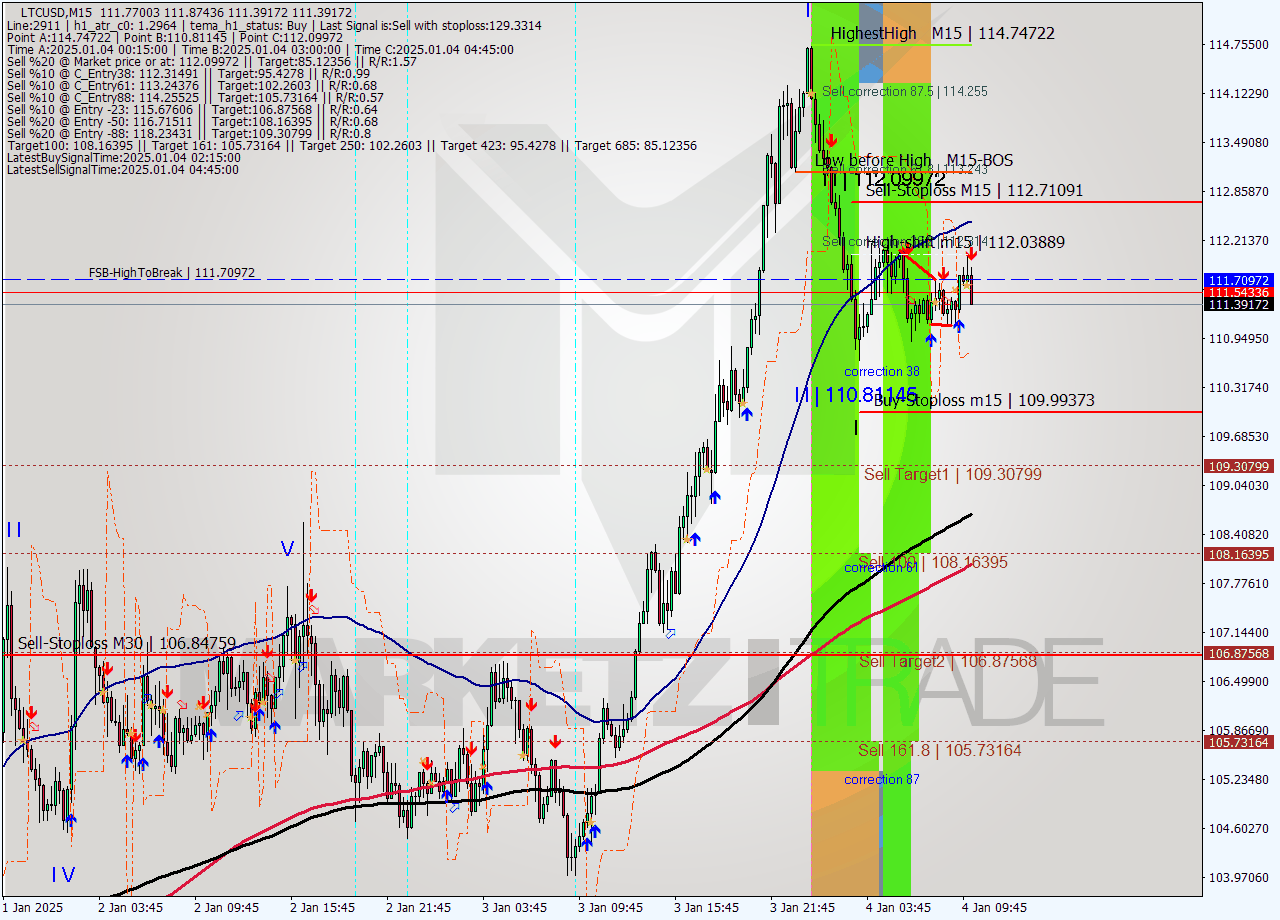Click the Sell Target1 | 109.30799 label

point(952,474)
